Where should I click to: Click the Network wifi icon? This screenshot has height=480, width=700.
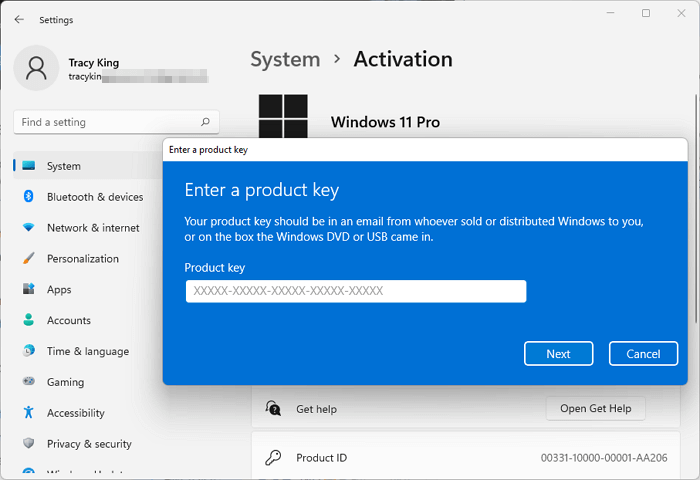[x=29, y=227]
